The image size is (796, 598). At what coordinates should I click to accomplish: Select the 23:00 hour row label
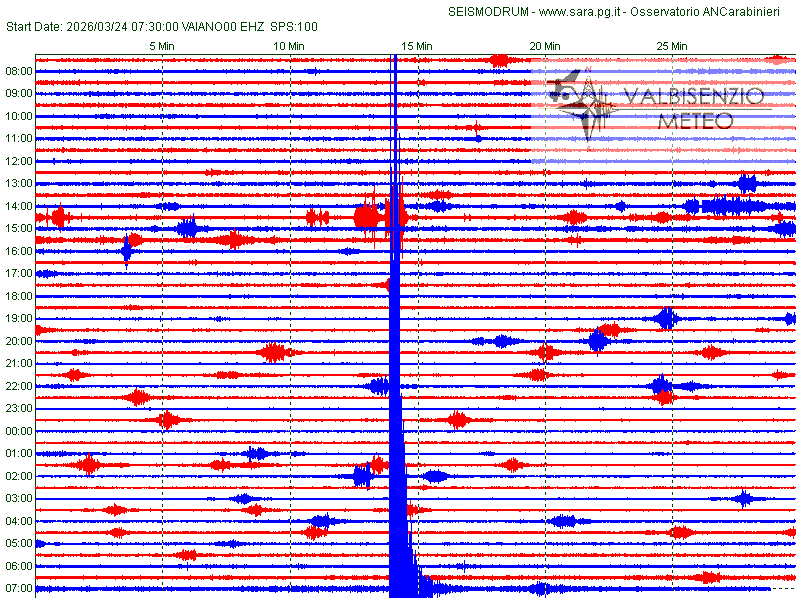(x=19, y=408)
